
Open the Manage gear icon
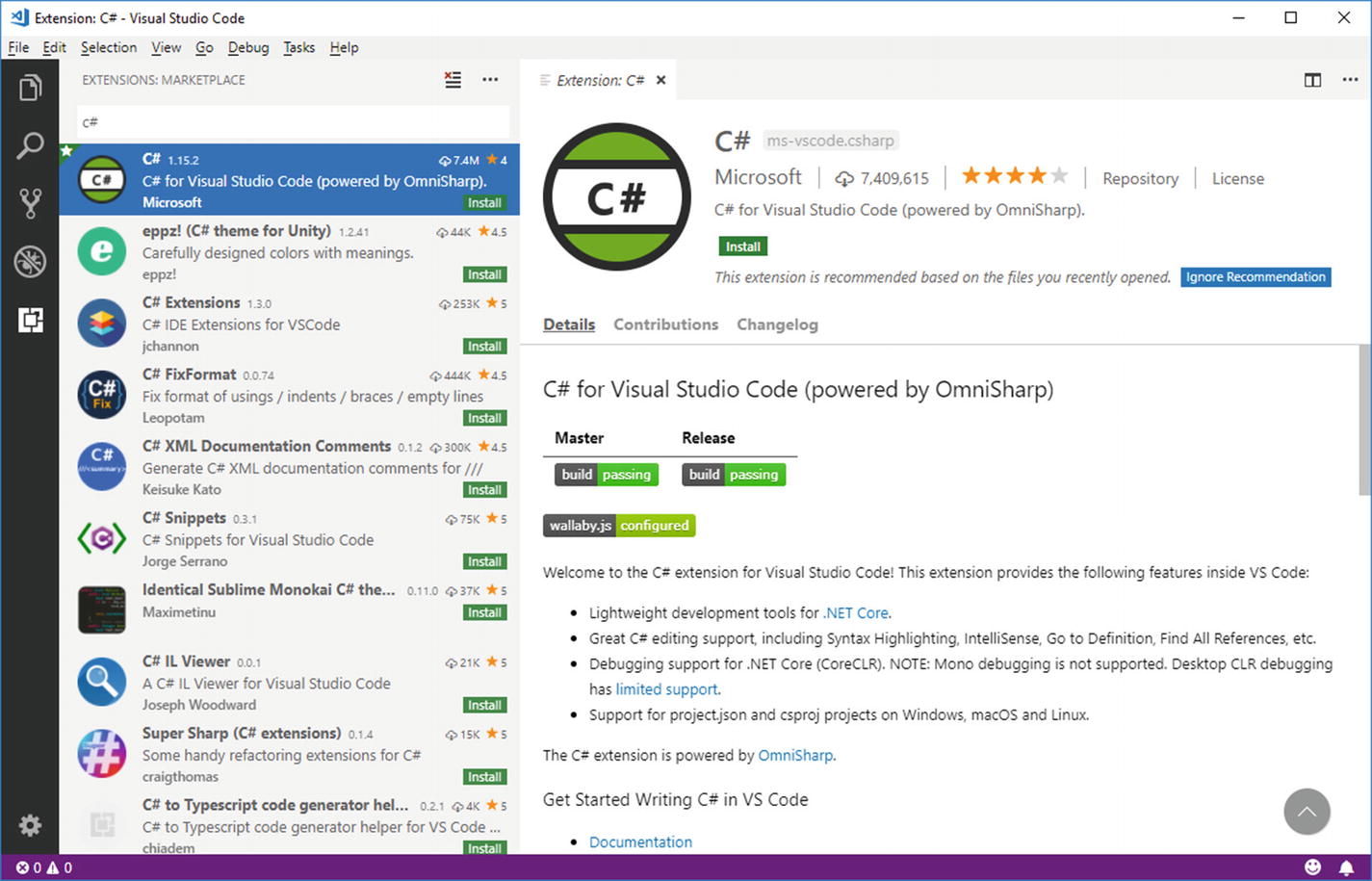[30, 825]
